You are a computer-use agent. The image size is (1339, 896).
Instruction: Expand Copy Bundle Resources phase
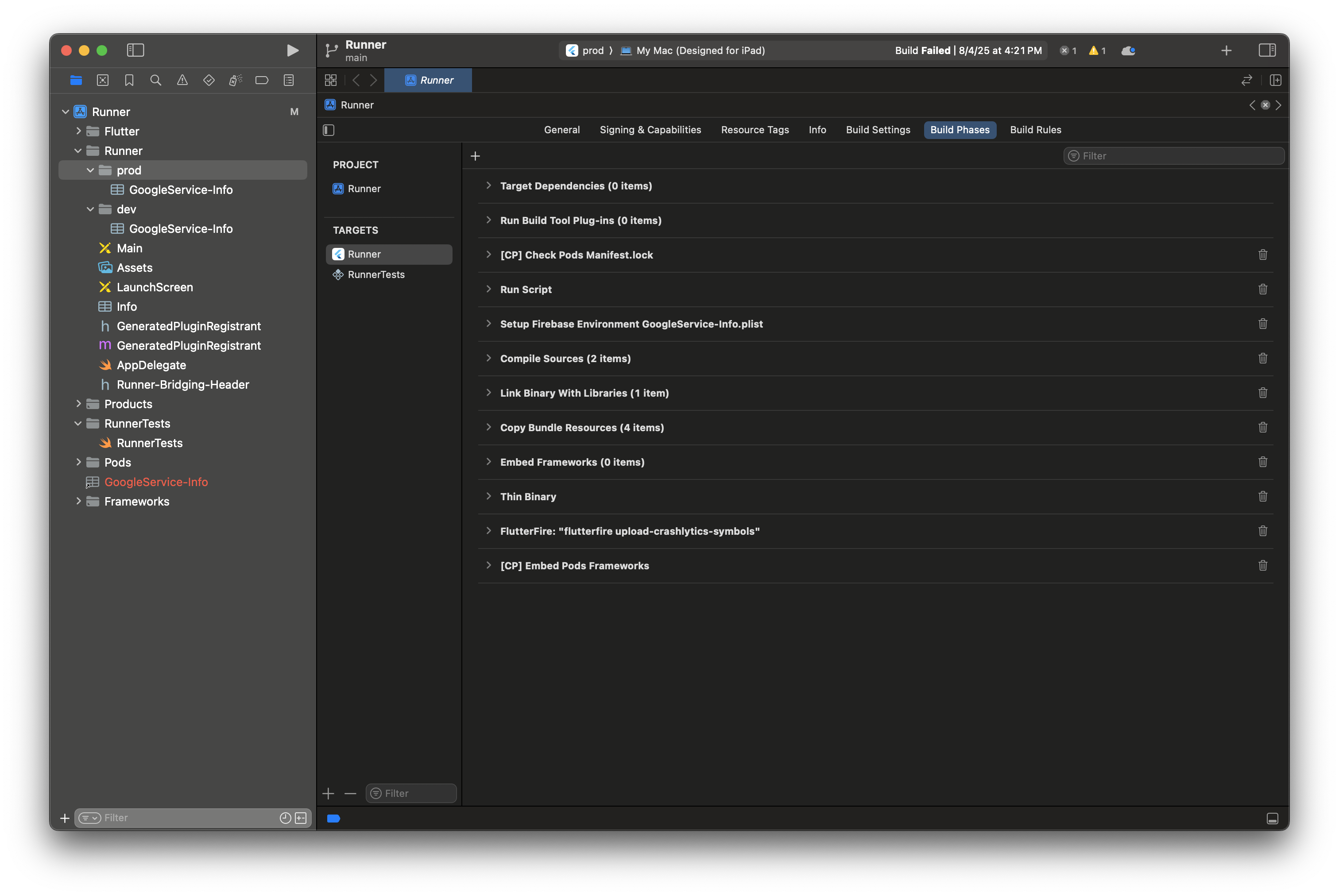(489, 428)
